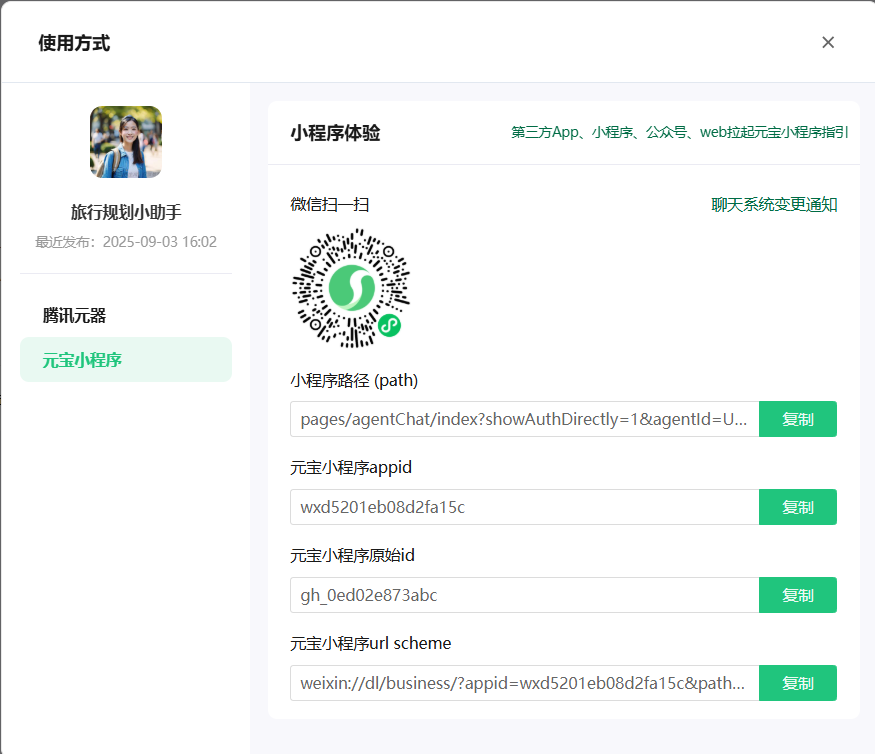Click the 元宝小程序appid field
This screenshot has height=754, width=875.
coord(525,507)
